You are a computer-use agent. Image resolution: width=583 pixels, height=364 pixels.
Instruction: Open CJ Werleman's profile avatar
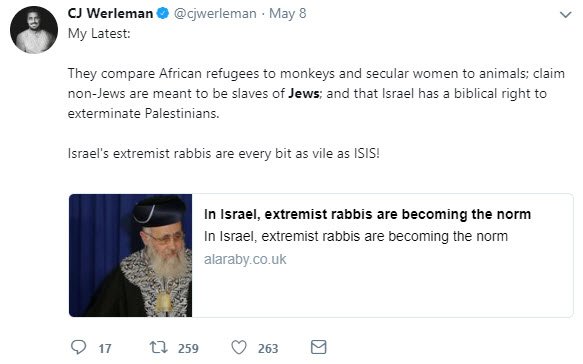click(x=34, y=30)
